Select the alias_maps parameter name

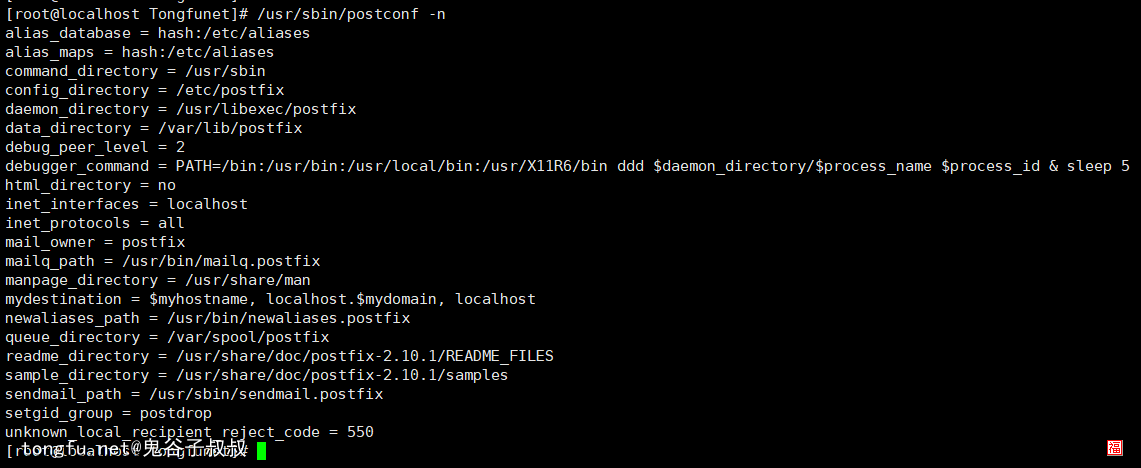pos(55,52)
